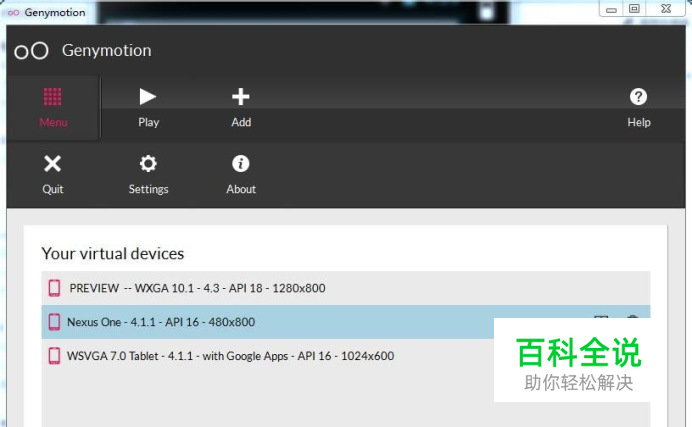
Task: Select Nexus One 4.1.1 device row
Action: point(346,322)
